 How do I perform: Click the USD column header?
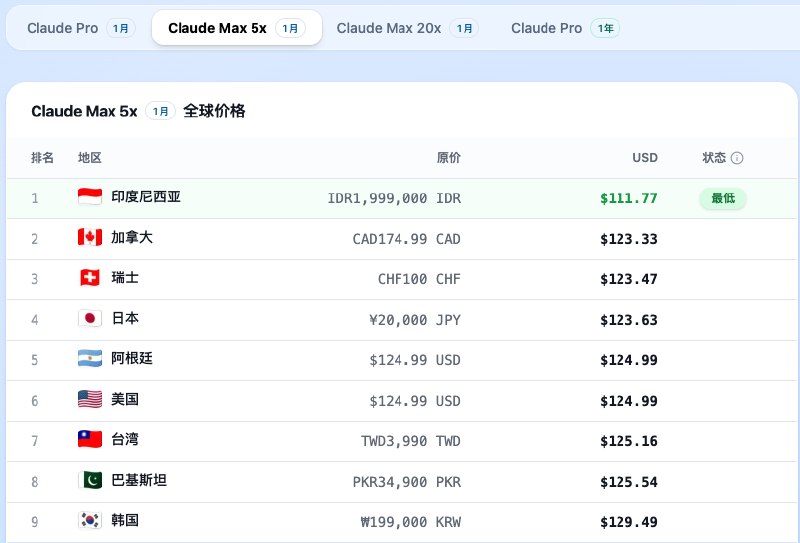[x=645, y=158]
